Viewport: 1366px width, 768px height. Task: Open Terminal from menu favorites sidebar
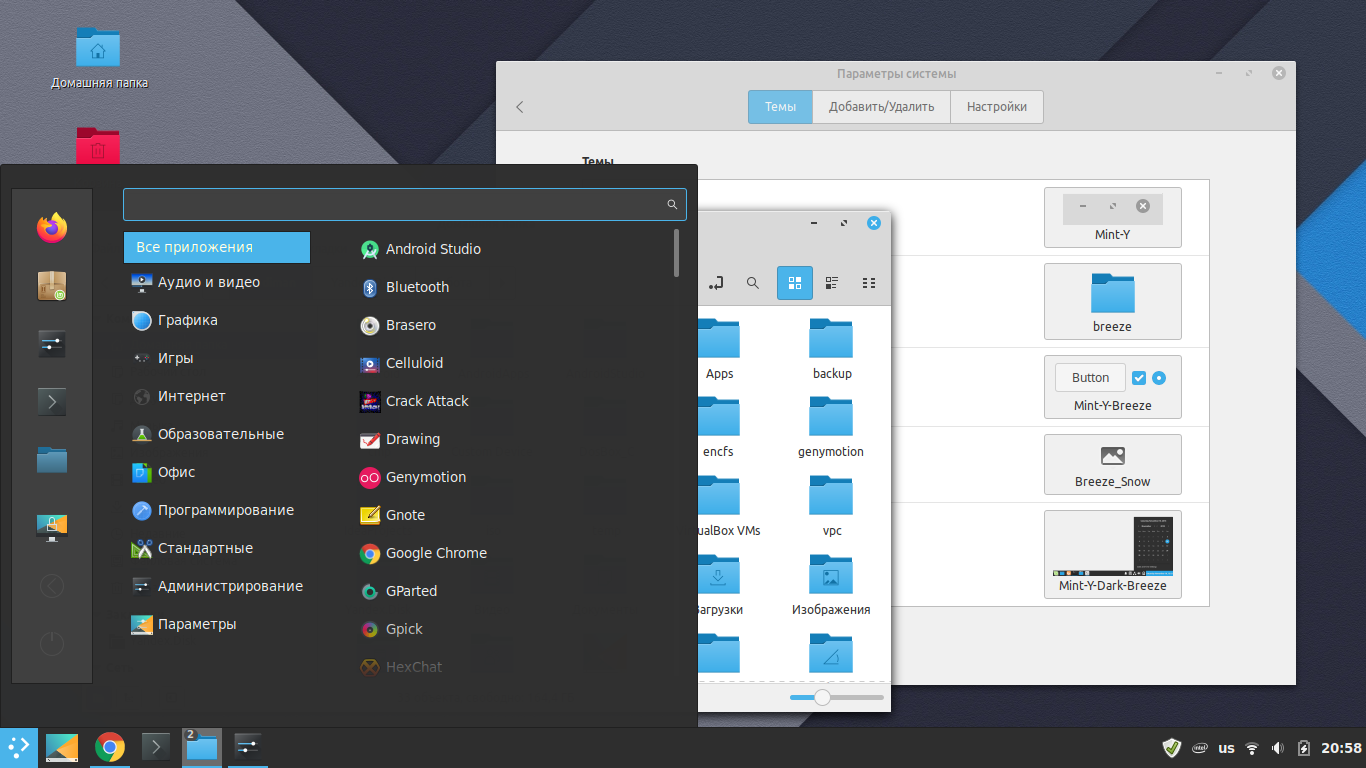[x=52, y=402]
